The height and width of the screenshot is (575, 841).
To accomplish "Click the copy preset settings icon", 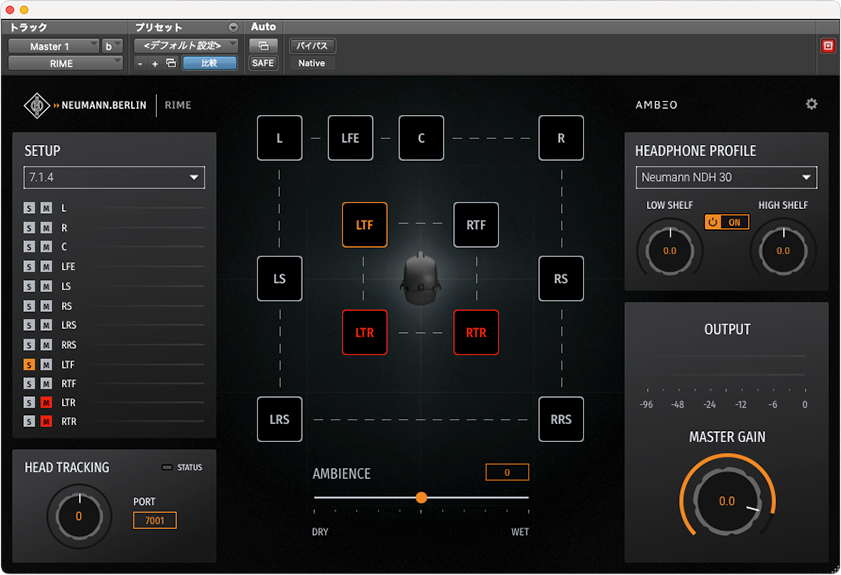I will click(x=171, y=63).
